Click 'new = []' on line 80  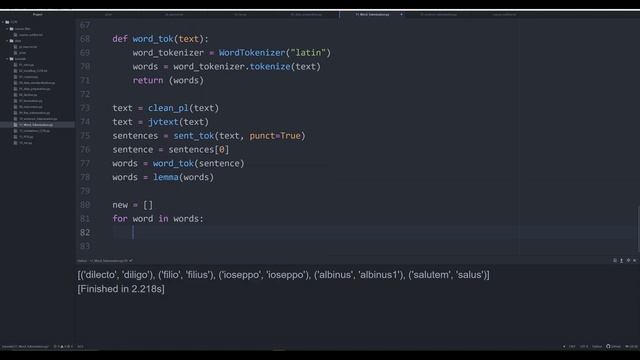(x=132, y=205)
